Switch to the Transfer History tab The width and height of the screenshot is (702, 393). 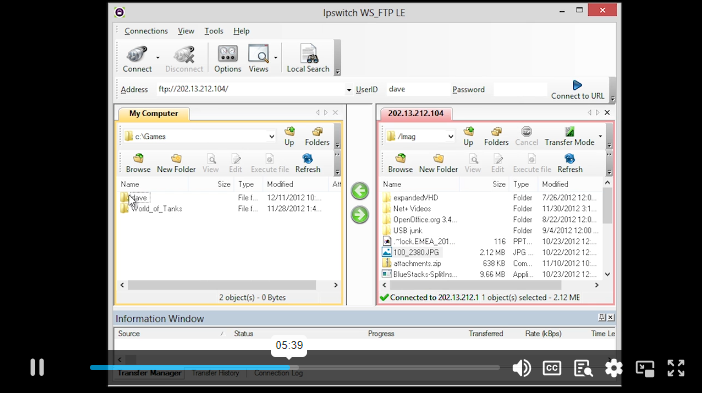point(215,373)
